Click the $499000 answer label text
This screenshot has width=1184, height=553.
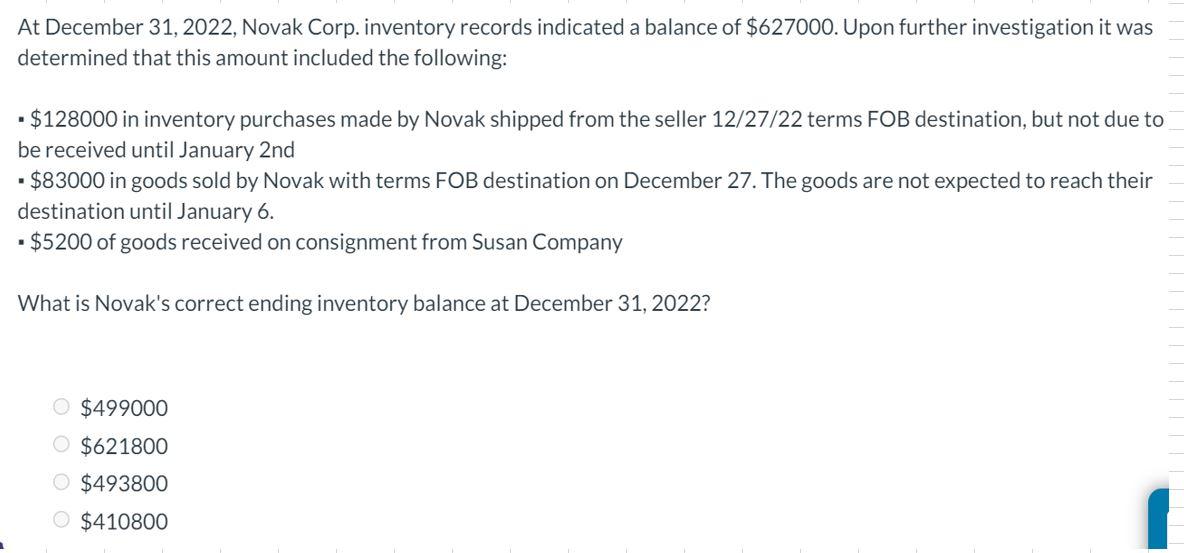click(x=124, y=408)
